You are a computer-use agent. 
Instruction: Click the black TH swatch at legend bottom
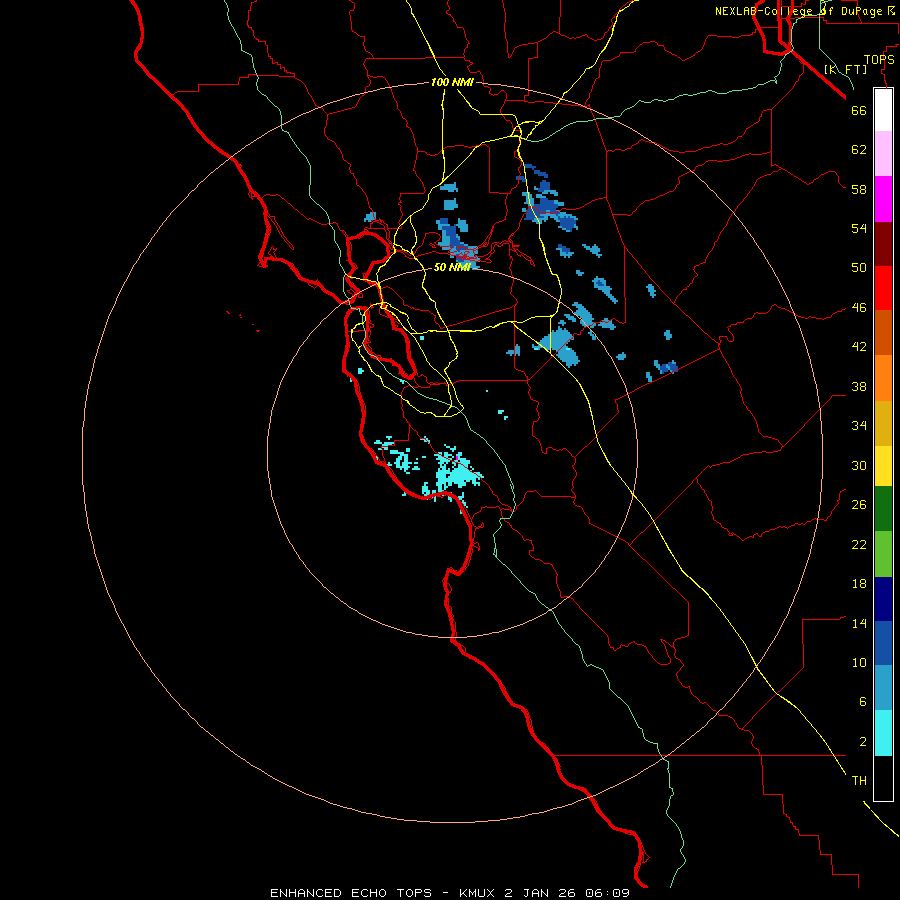click(x=883, y=778)
